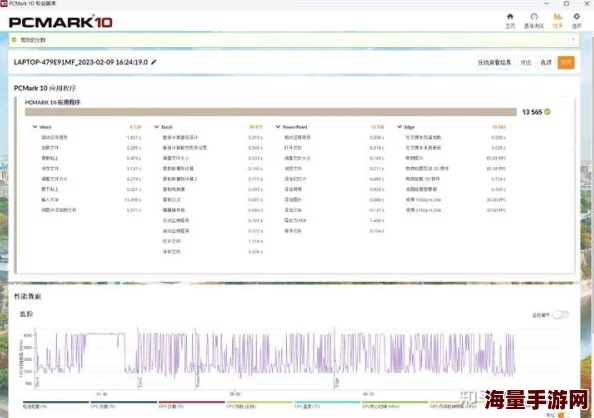
Task: Click the question mark help in notification bar
Action: 573,39
